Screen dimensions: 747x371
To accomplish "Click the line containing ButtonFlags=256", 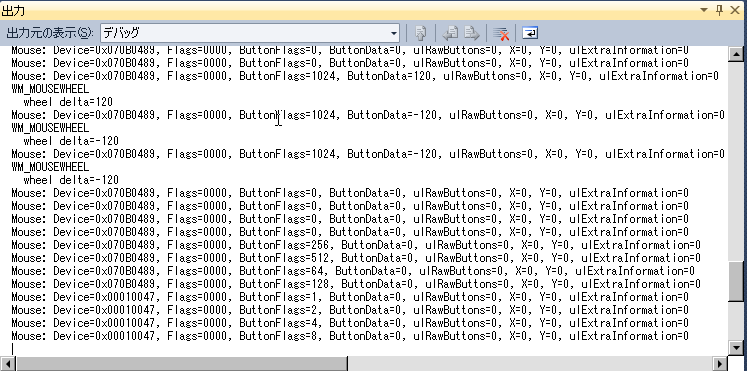I will (356, 245).
